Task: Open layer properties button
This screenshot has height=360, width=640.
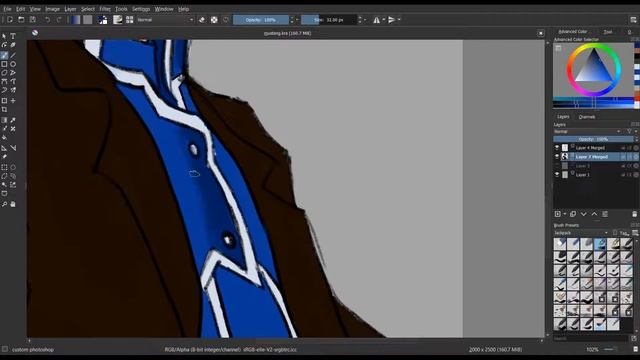Action: click(605, 214)
